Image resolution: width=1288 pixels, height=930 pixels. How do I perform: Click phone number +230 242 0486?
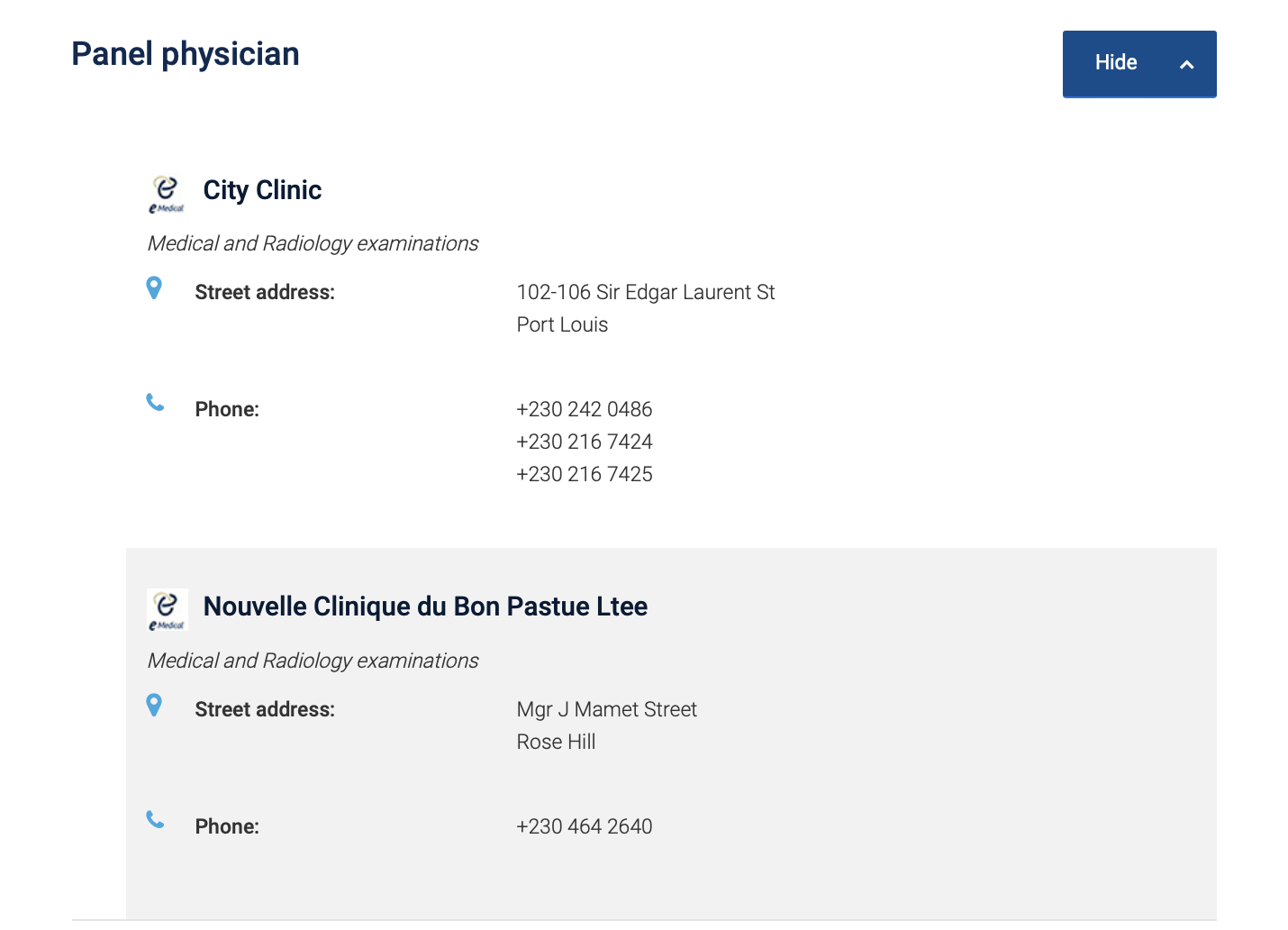coord(584,409)
